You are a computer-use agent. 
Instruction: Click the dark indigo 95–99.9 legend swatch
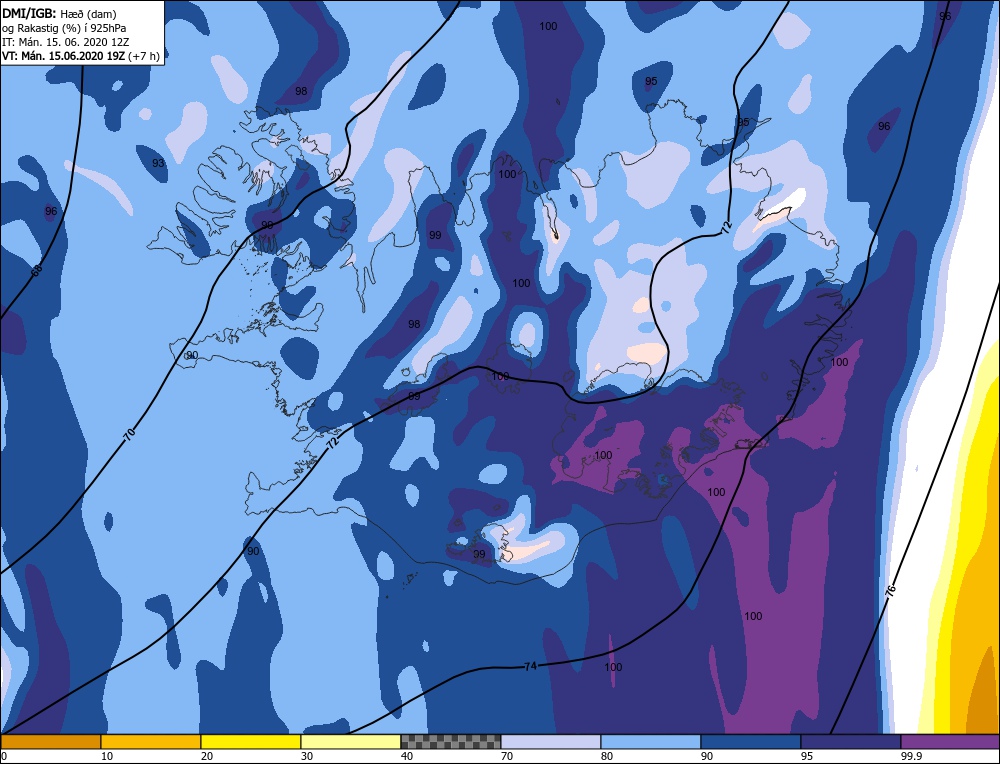(851, 741)
